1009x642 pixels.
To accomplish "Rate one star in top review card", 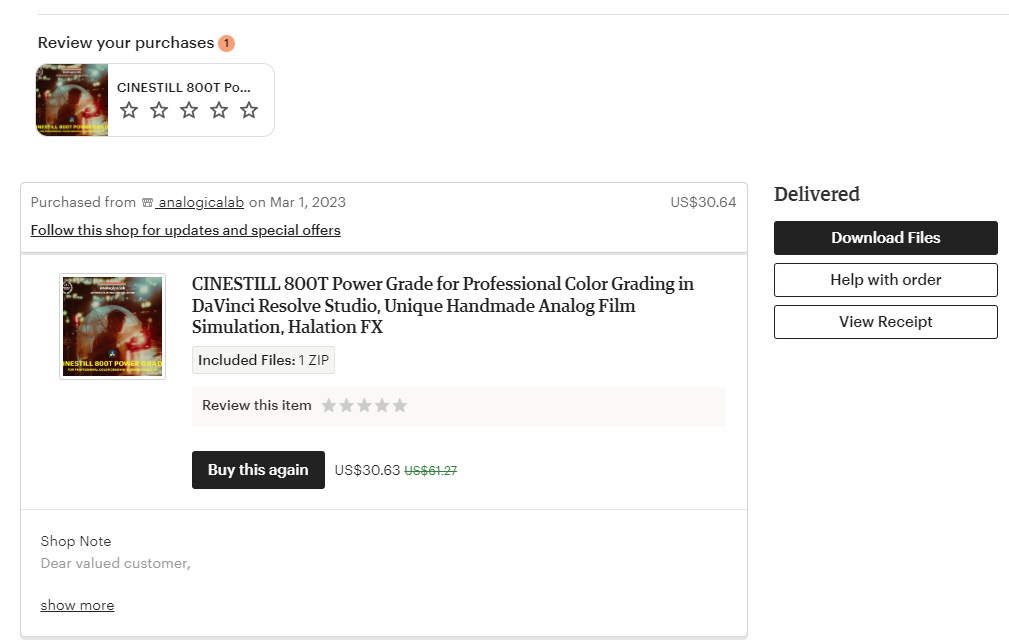I will point(129,110).
